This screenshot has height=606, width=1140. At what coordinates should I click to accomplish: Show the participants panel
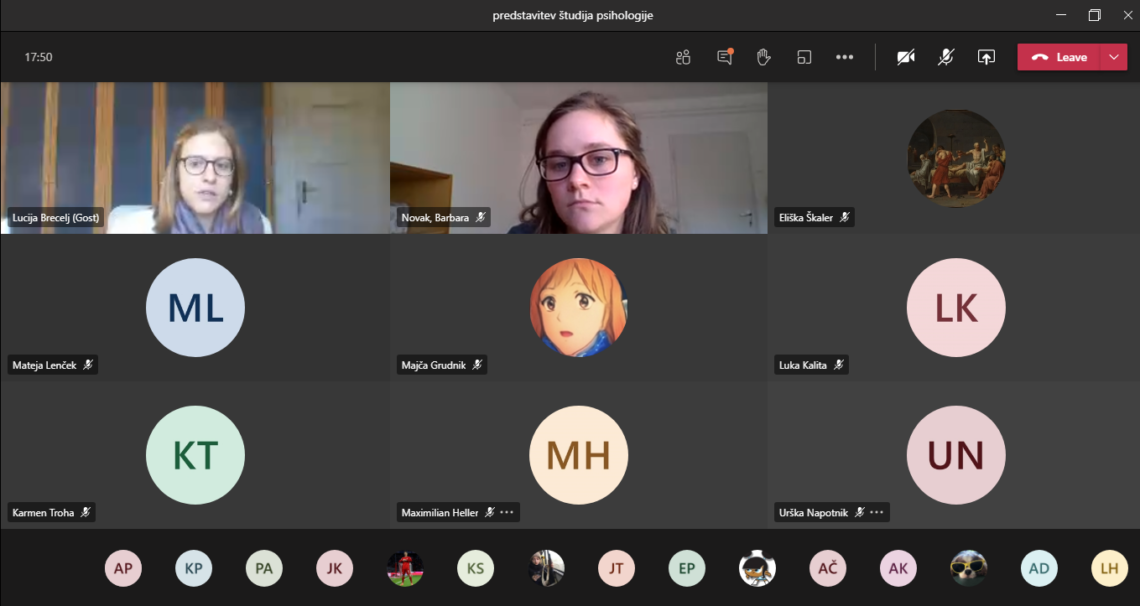[683, 57]
